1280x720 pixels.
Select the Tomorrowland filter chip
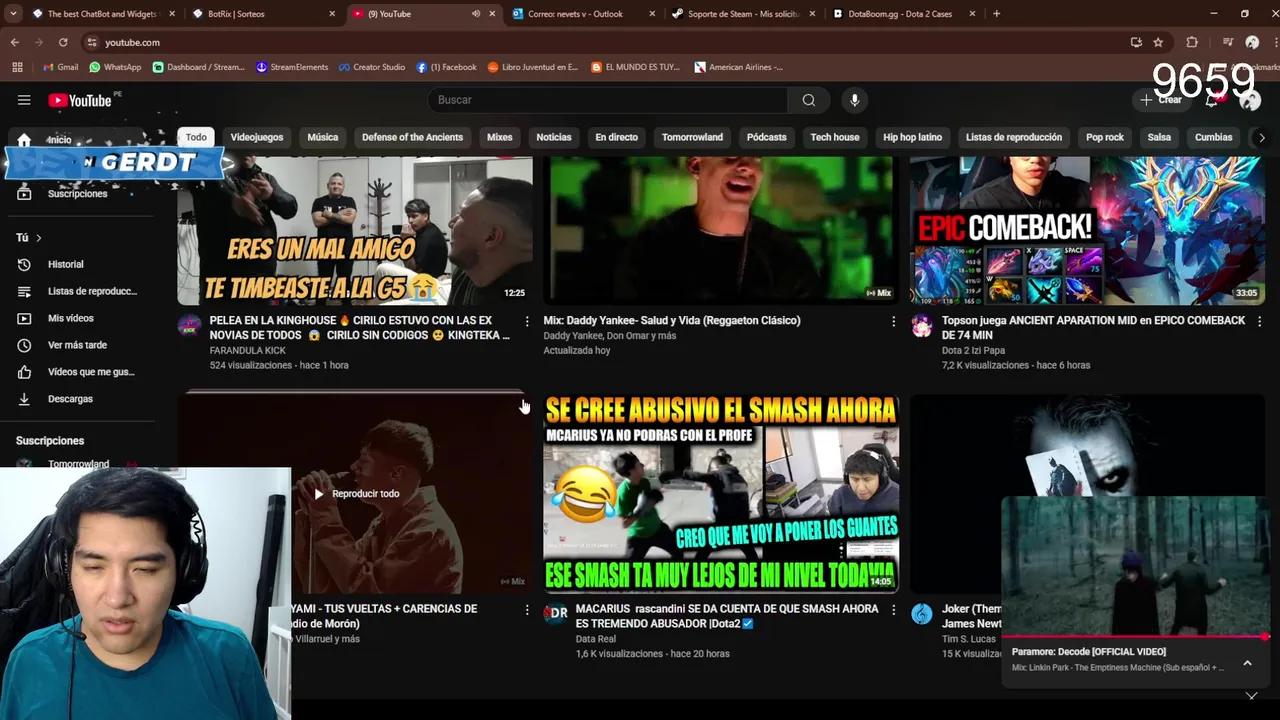click(x=692, y=137)
